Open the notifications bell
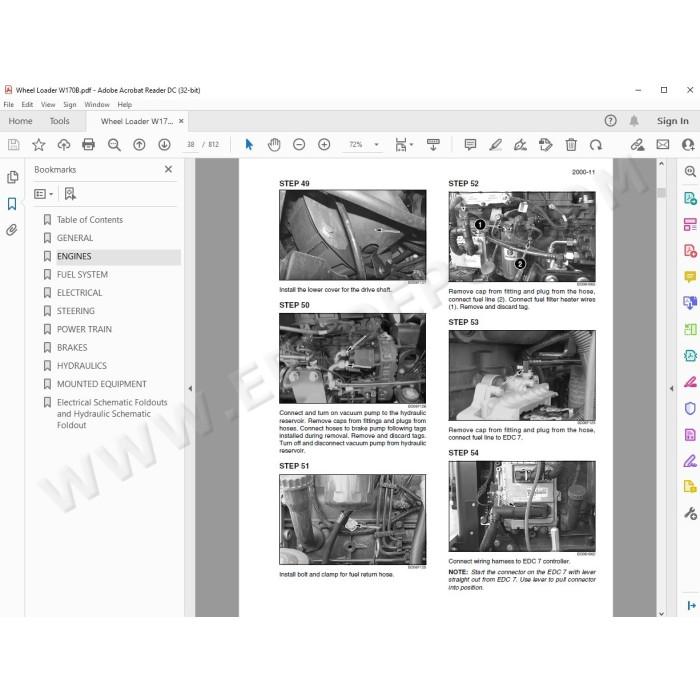This screenshot has height=700, width=700. tap(634, 121)
